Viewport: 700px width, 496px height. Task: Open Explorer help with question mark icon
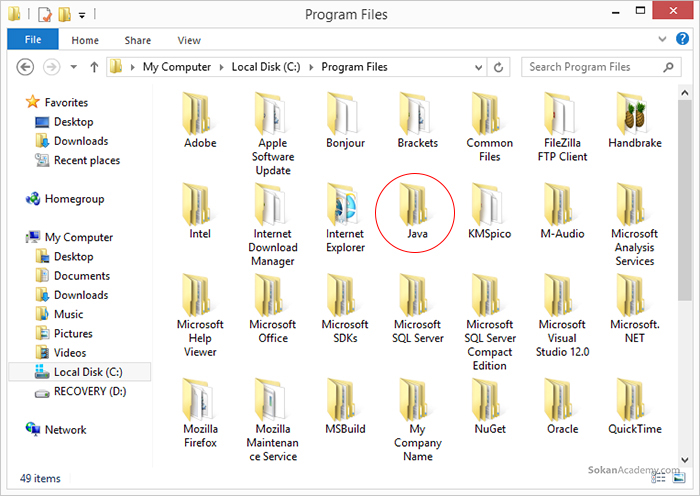point(682,39)
